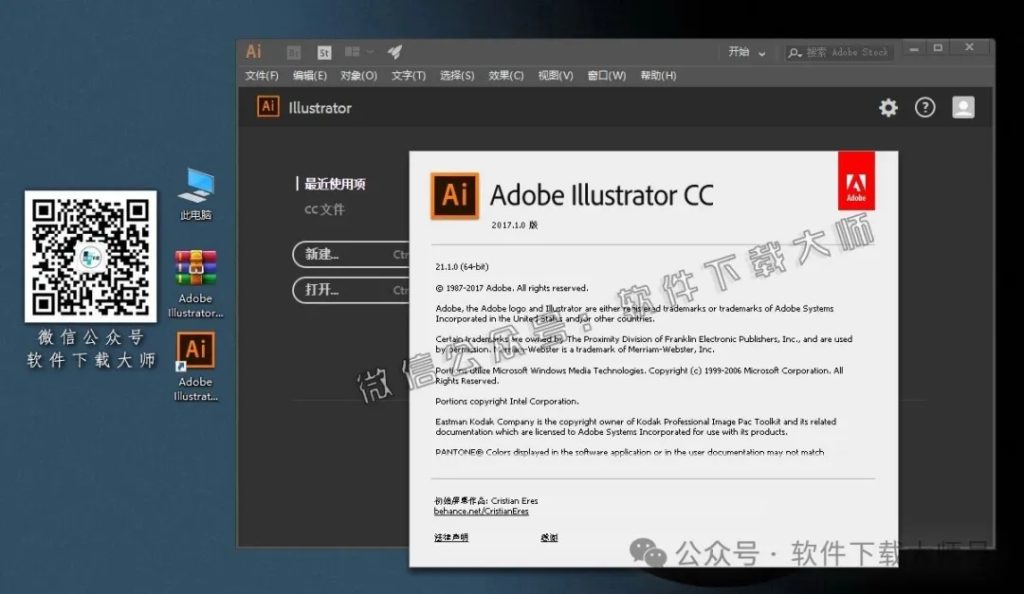This screenshot has height=594, width=1024.
Task: Open the settings gear in the Illustrator header
Action: tap(888, 107)
